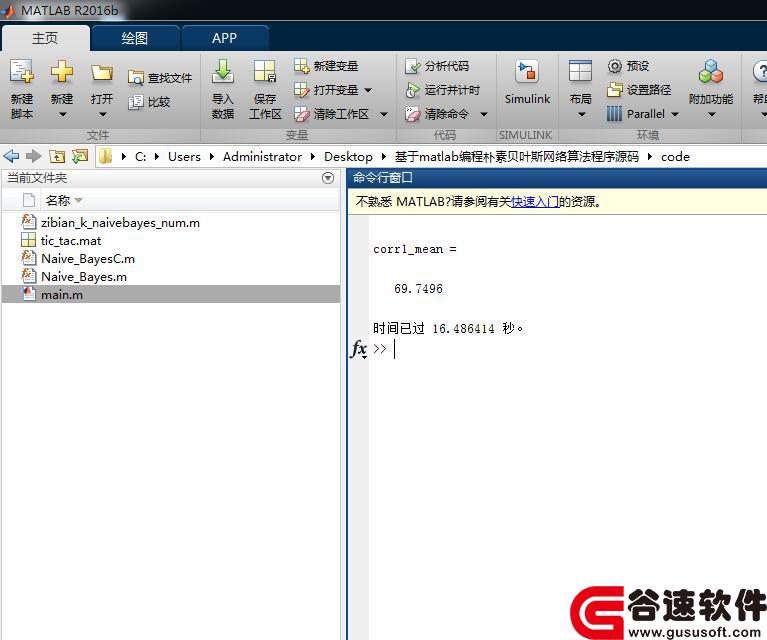767x640 pixels.
Task: Click the 基于matlab编程朴素贝叶斯网络算法程序源码 path segment
Action: 517,157
